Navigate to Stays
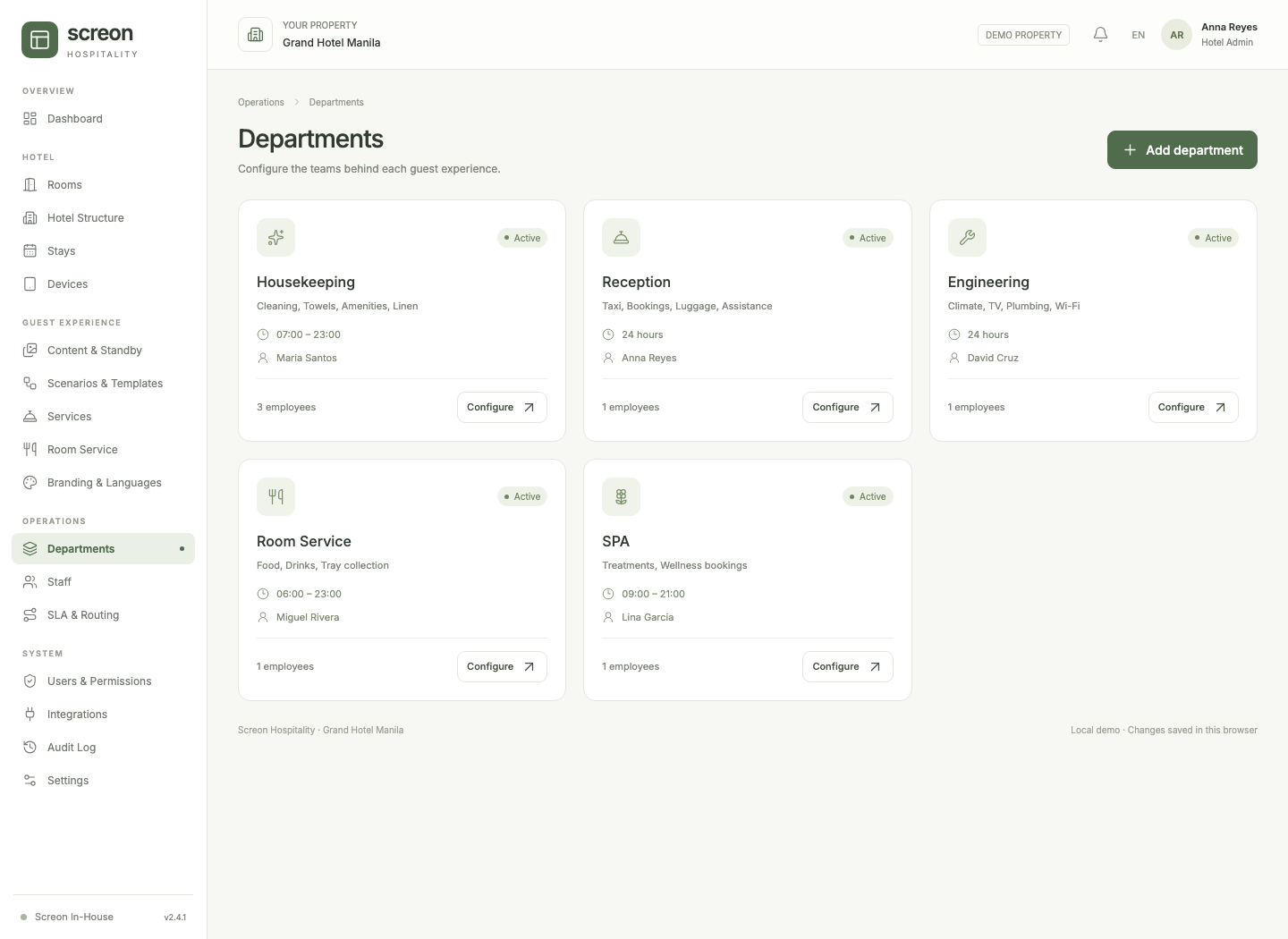Viewport: 1288px width, 939px height. click(103, 251)
